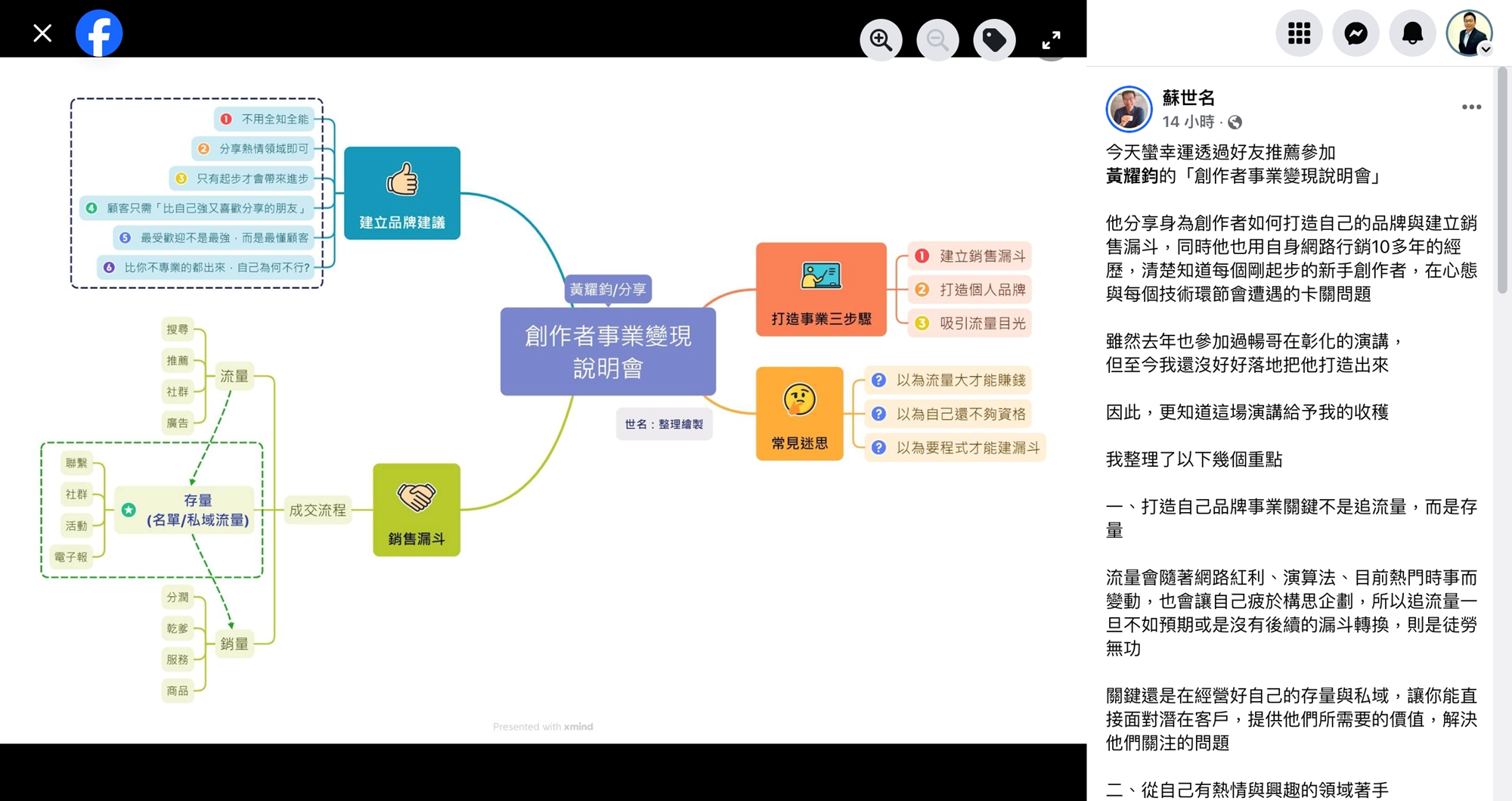The width and height of the screenshot is (1512, 801).
Task: Click the public audience globe icon
Action: [1235, 123]
